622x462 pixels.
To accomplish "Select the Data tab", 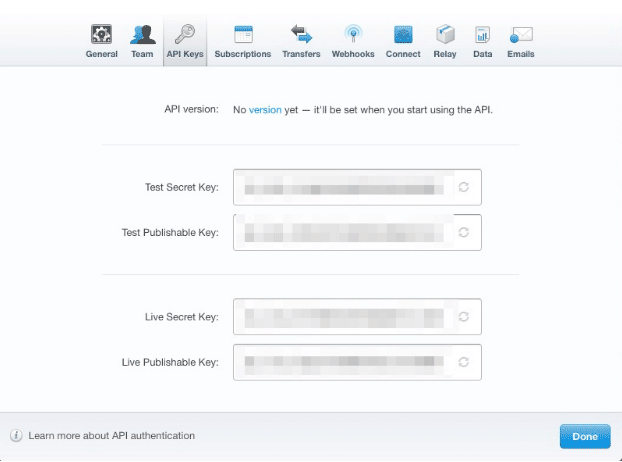I will 482,41.
